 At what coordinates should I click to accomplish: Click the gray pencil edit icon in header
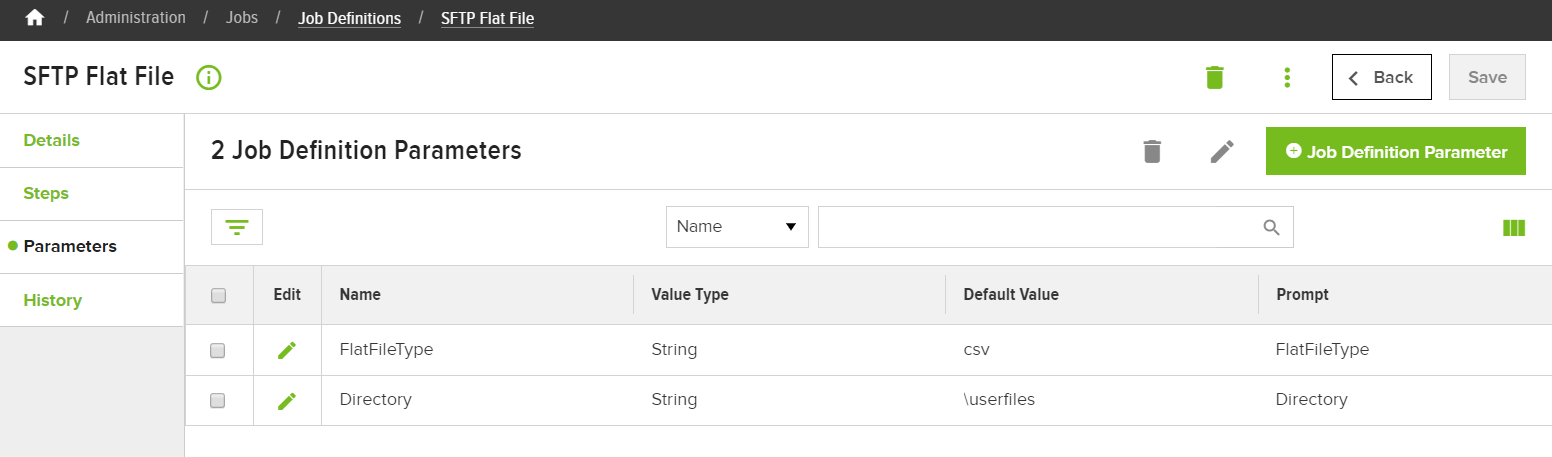[1222, 151]
